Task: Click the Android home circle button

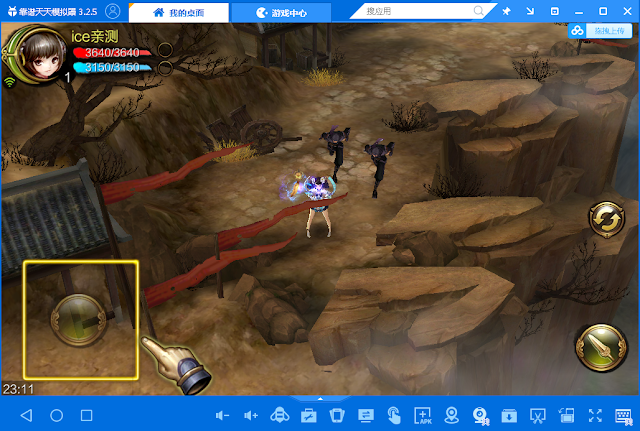Action: pyautogui.click(x=56, y=415)
